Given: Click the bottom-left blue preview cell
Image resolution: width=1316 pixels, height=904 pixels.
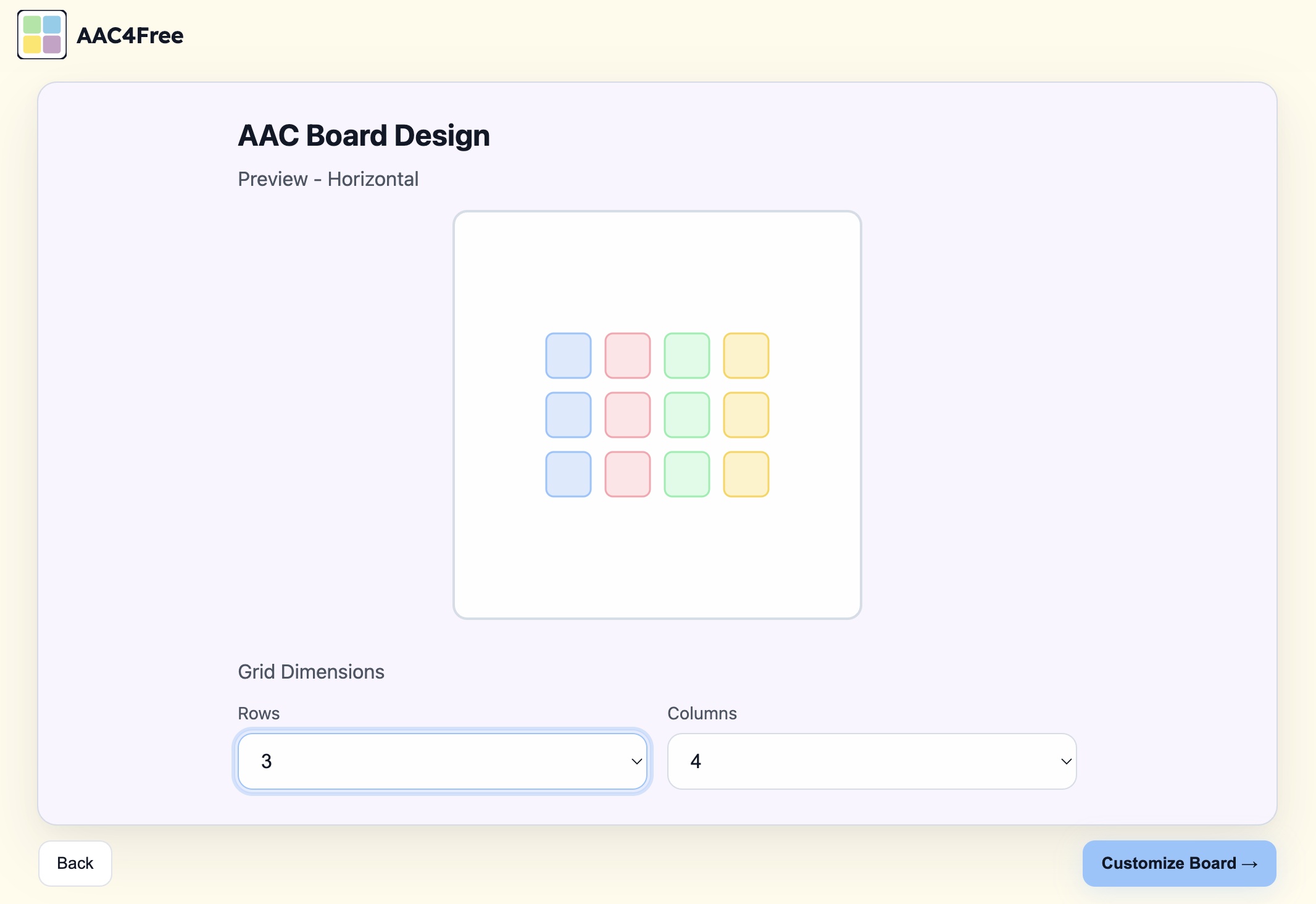Looking at the screenshot, I should pos(568,474).
